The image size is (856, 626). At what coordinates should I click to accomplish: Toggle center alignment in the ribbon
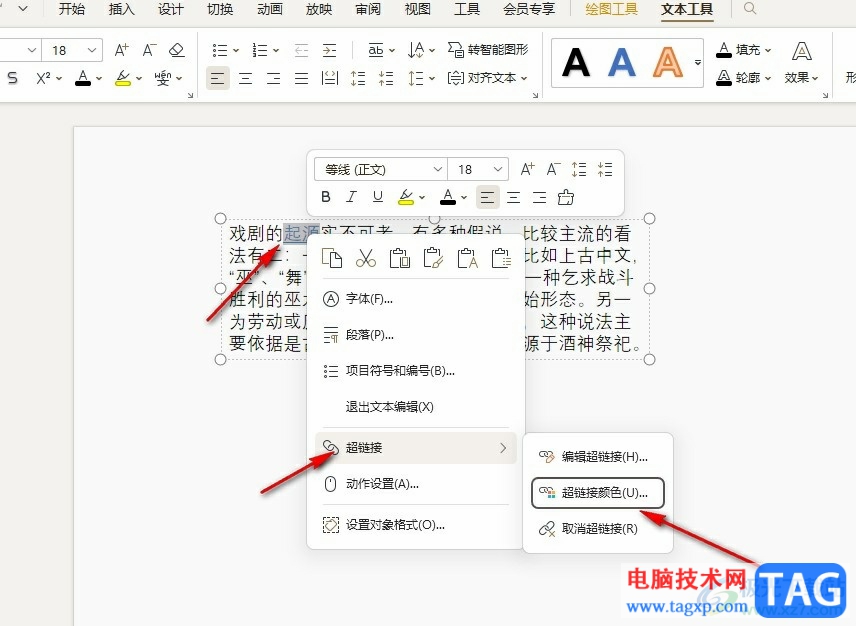pos(246,78)
